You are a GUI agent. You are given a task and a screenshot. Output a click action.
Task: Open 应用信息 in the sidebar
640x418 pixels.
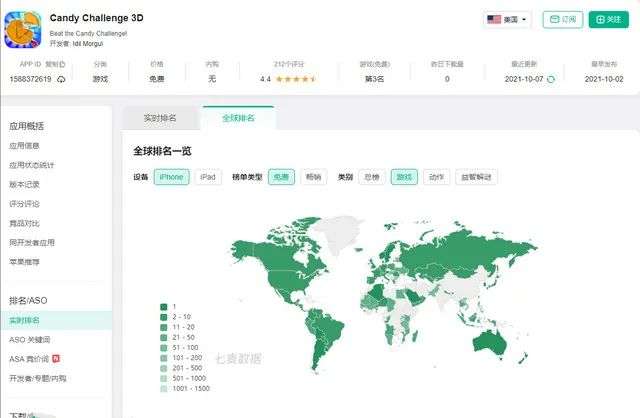[25, 145]
